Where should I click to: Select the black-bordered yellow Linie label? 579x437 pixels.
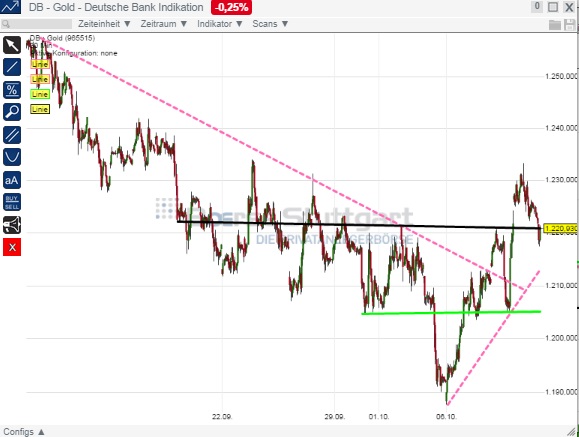coord(40,109)
